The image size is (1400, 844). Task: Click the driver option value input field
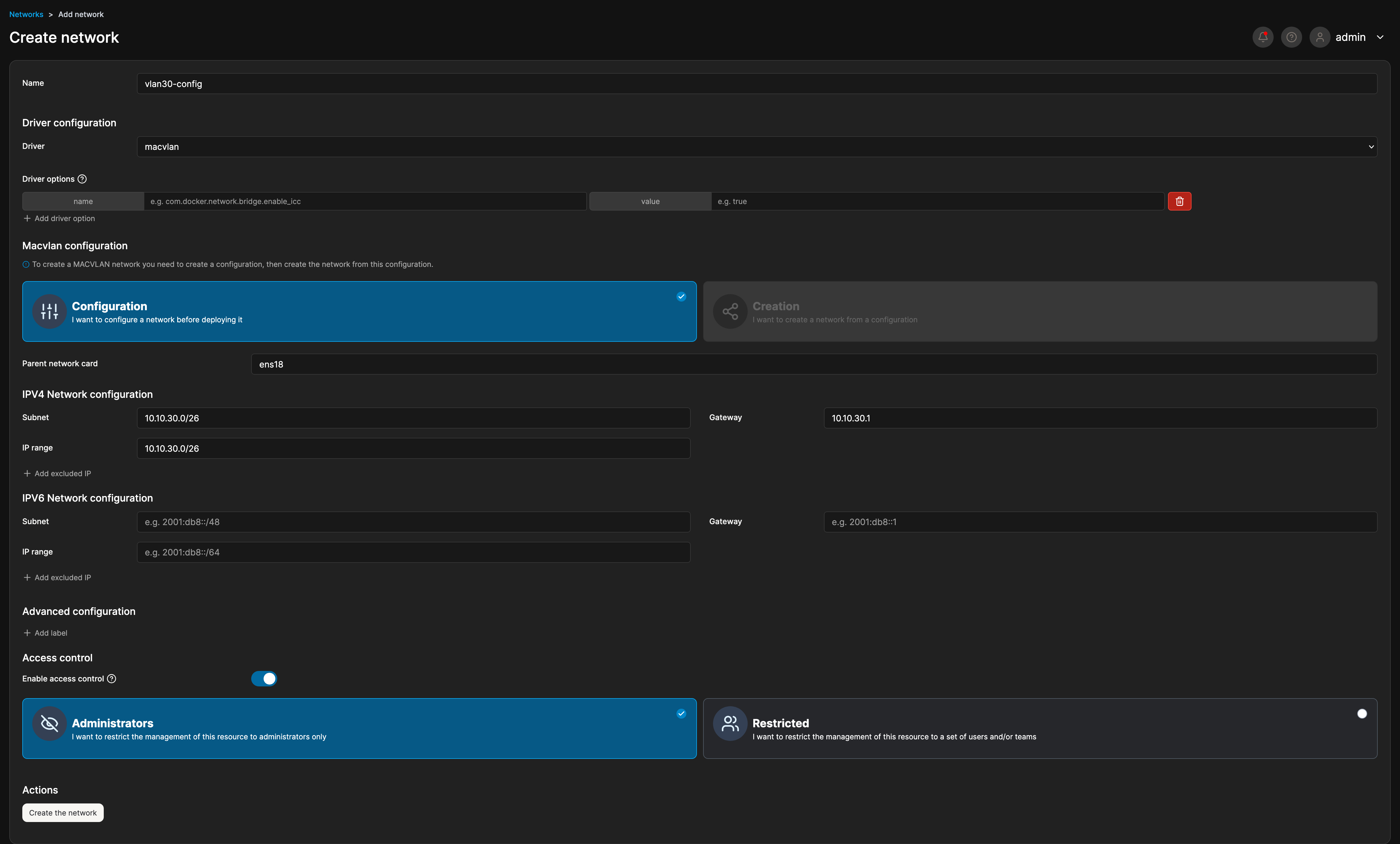click(938, 201)
